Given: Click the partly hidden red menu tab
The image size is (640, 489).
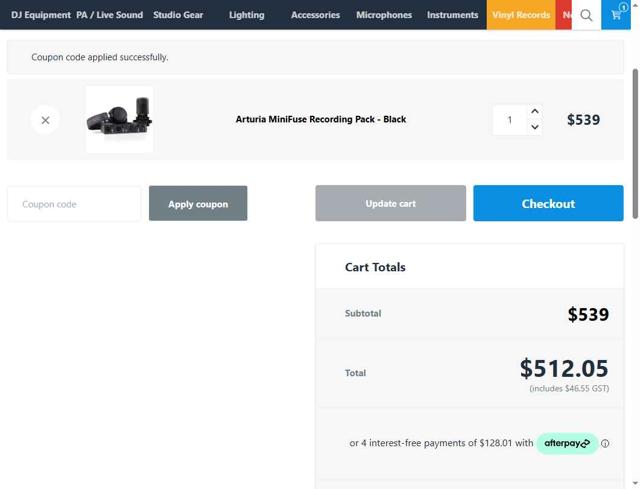Looking at the screenshot, I should [x=564, y=15].
